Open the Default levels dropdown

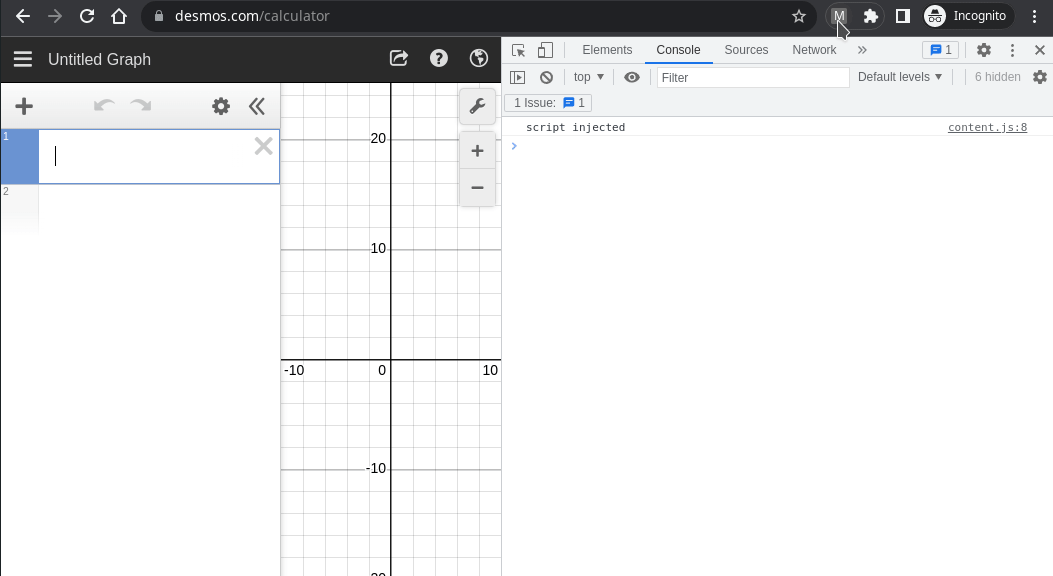click(900, 77)
